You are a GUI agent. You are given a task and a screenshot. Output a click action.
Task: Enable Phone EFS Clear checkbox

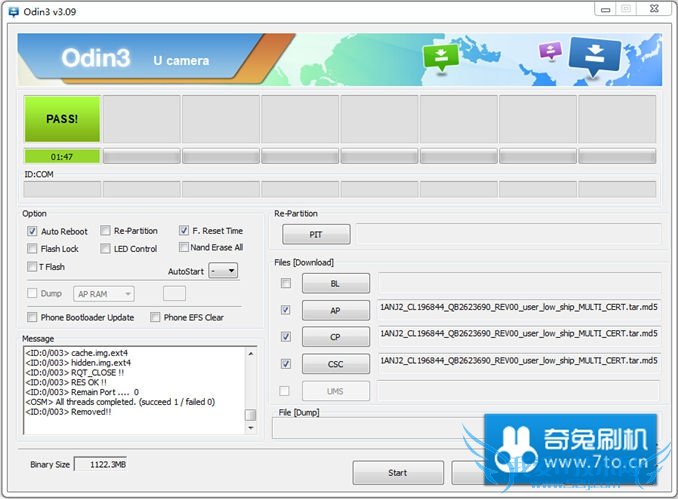pyautogui.click(x=155, y=317)
